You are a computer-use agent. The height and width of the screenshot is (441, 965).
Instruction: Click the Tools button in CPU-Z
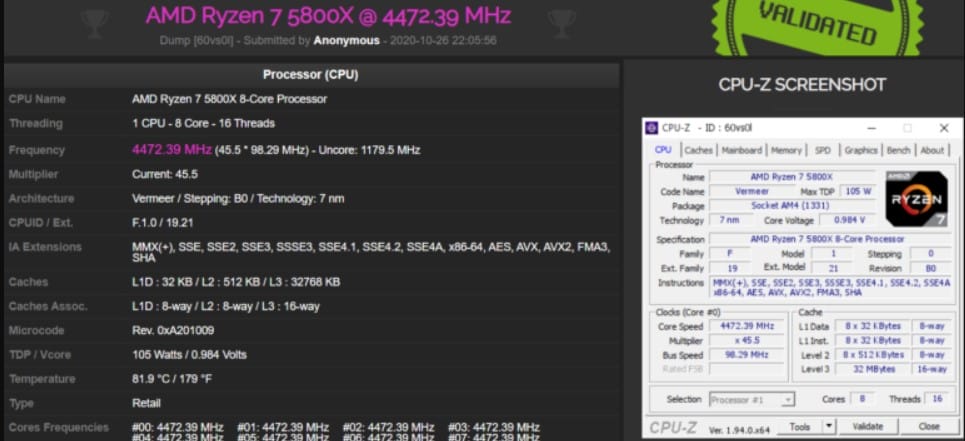tap(799, 426)
